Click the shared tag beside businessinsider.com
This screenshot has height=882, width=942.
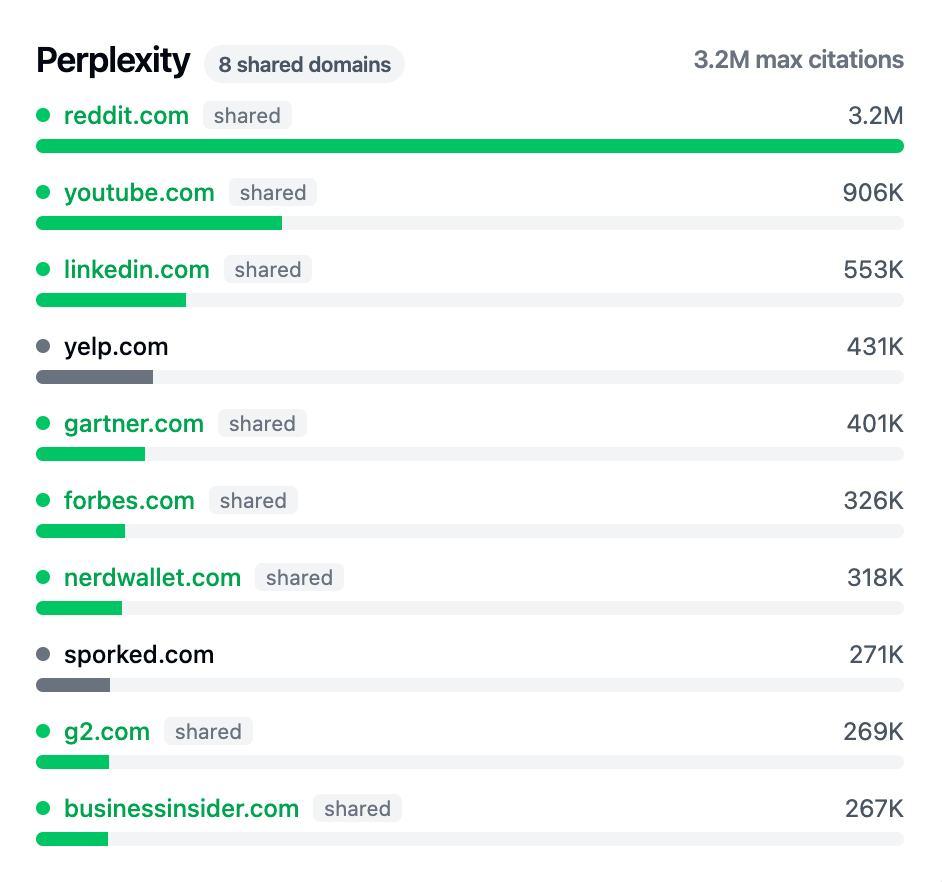coord(357,808)
